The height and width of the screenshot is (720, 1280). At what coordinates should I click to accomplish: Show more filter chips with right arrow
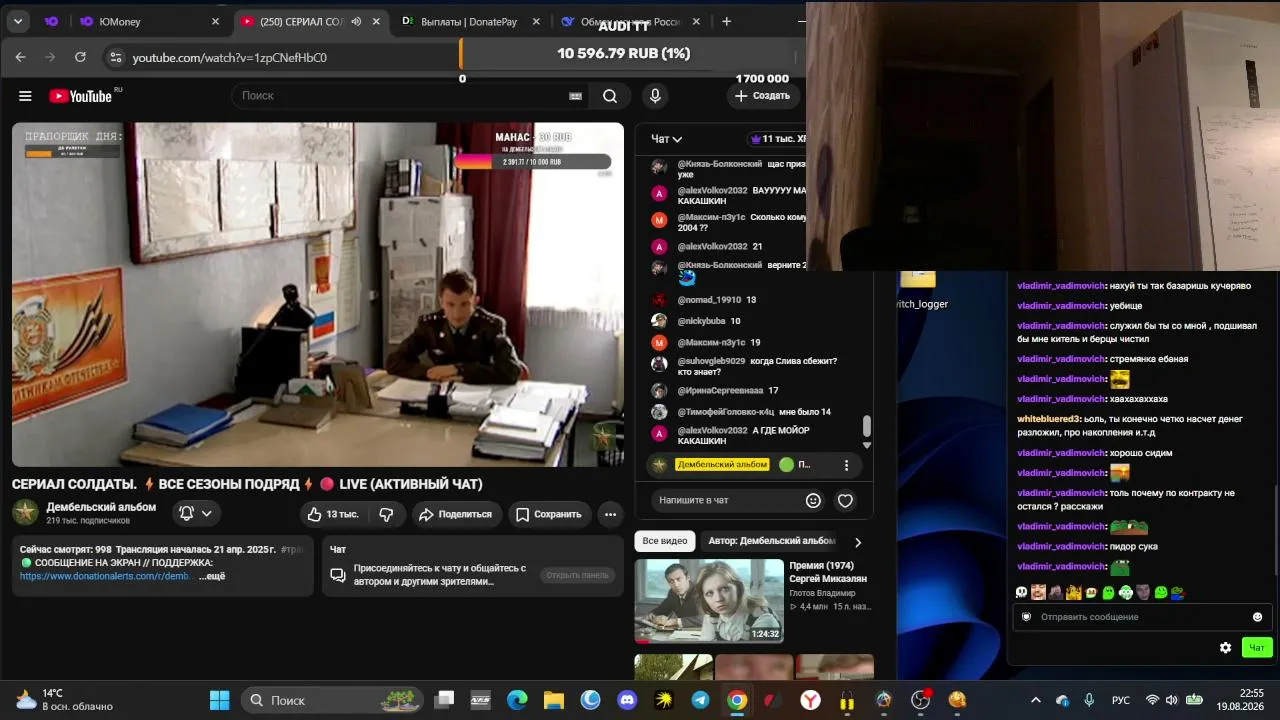[857, 542]
